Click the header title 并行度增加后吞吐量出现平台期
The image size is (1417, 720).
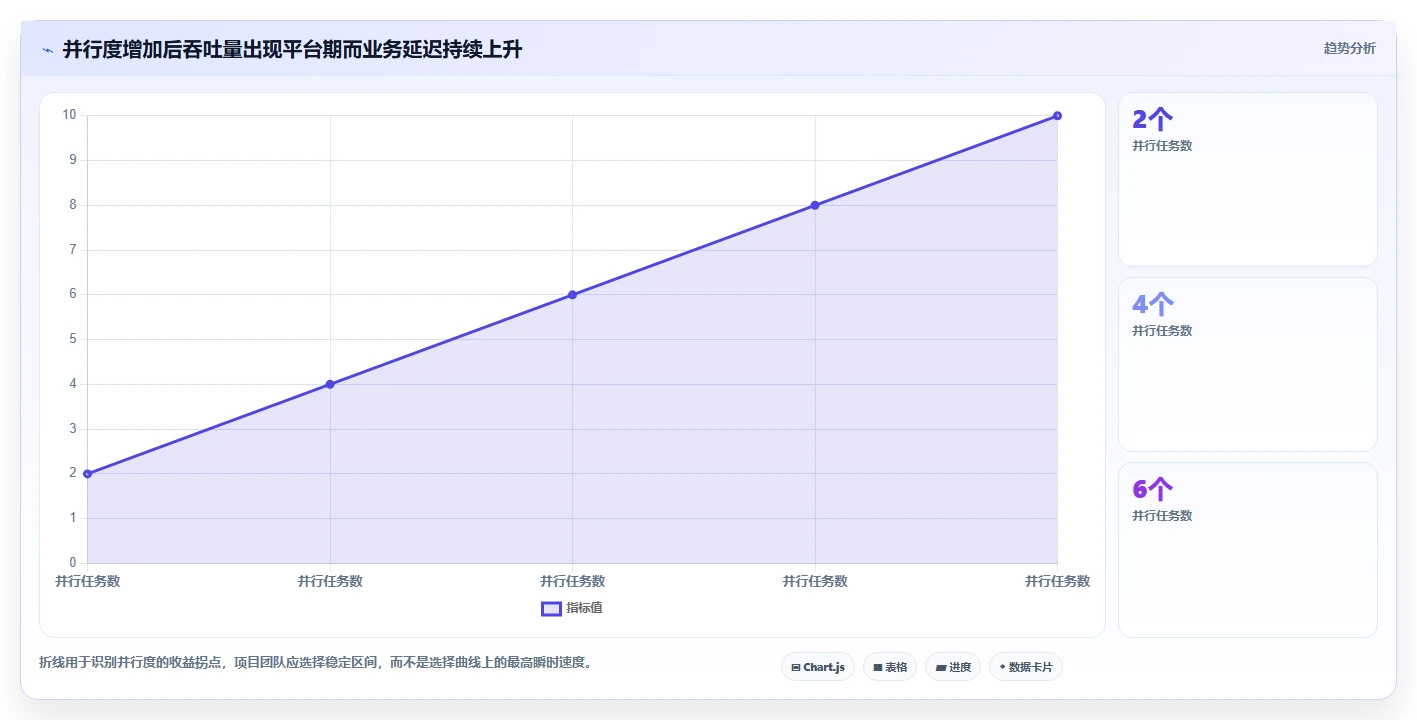coord(292,49)
